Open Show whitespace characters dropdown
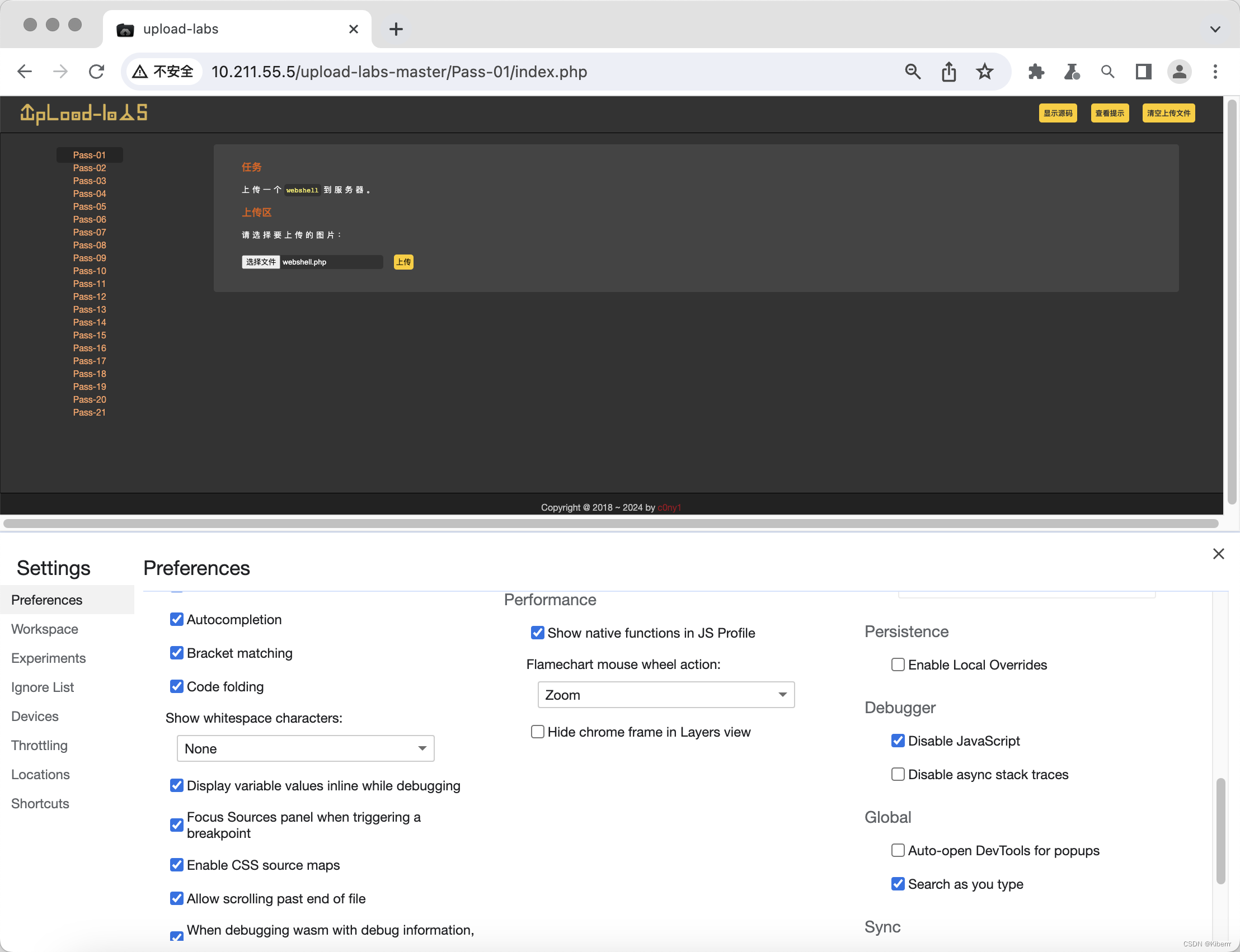 click(306, 748)
